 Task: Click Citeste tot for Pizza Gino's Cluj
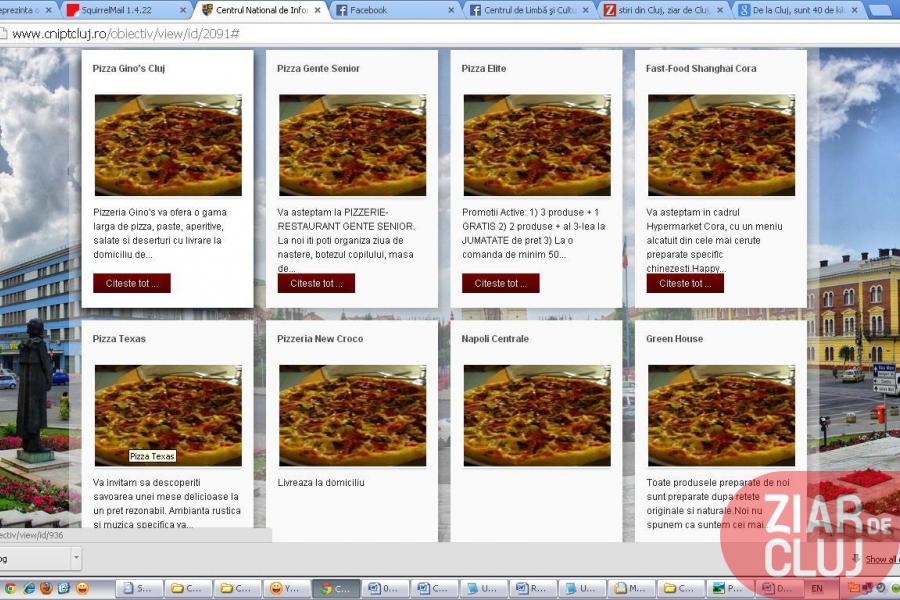132,283
